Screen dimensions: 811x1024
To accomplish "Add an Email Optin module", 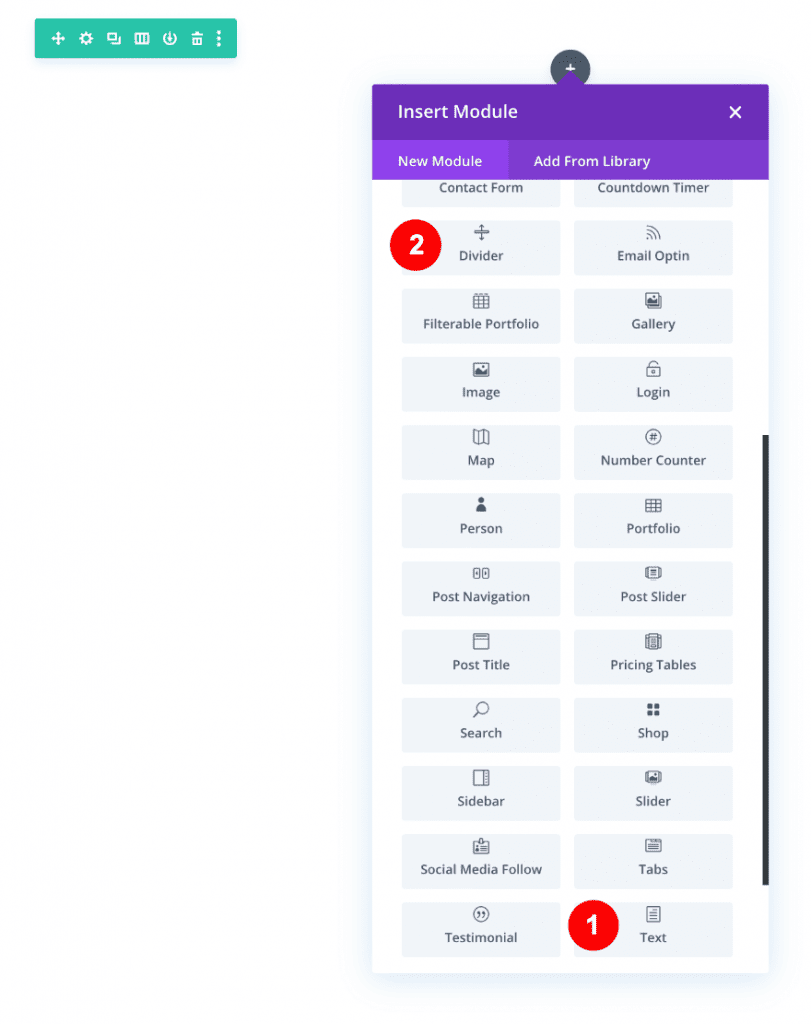I will (652, 247).
